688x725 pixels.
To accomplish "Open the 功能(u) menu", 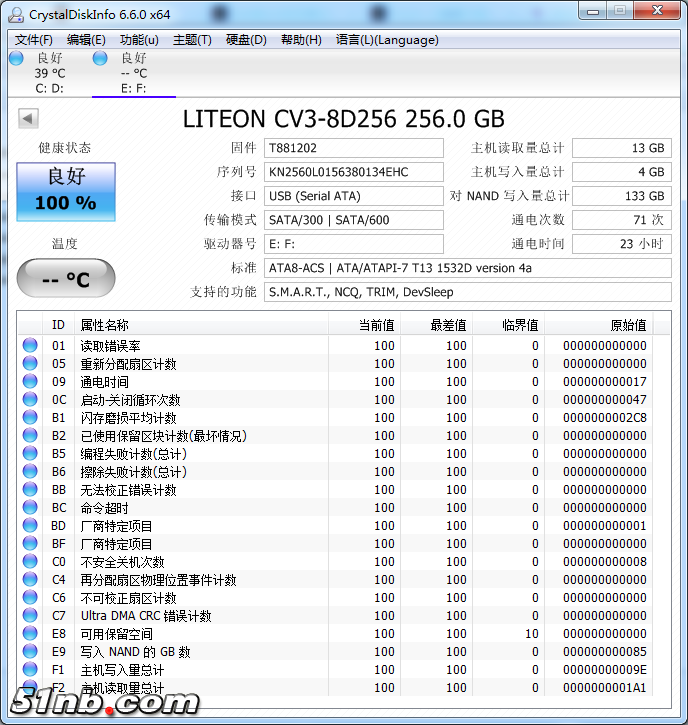I will coord(139,40).
